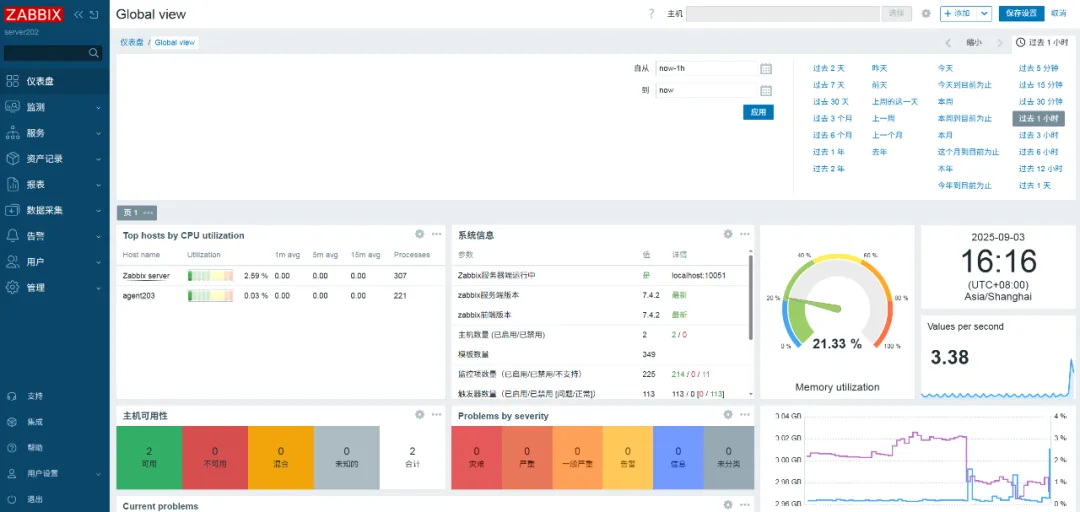
Task: Collapse the sidebar with the double-arrow icon
Action: pos(78,14)
